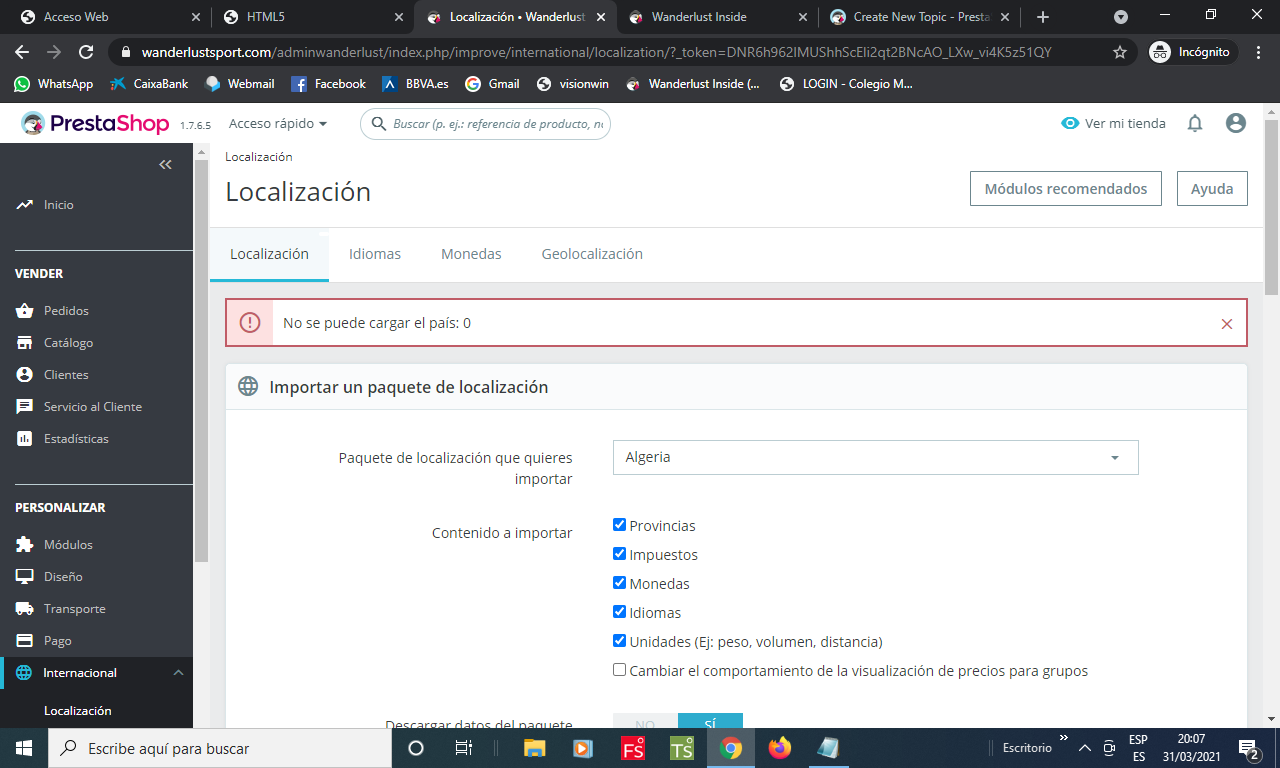Click the Catálogo store icon

(25, 343)
